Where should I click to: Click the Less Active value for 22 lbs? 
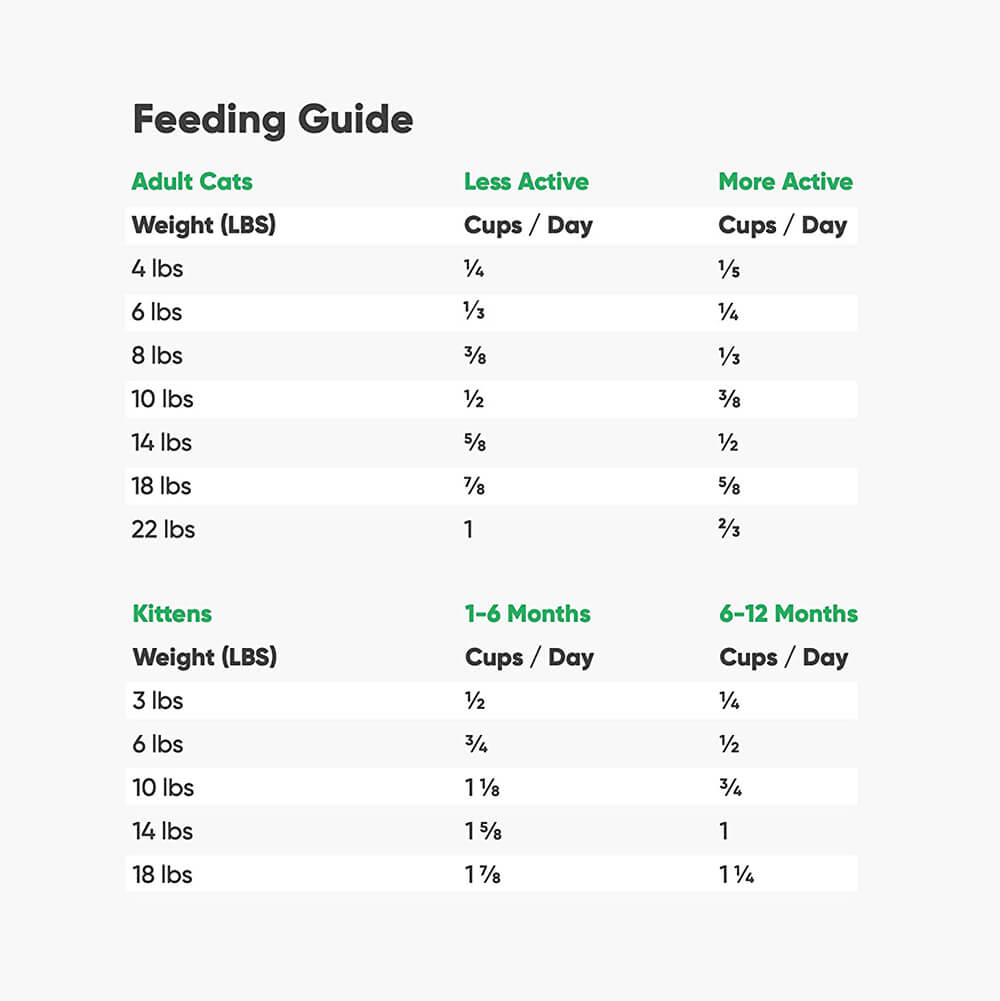468,530
